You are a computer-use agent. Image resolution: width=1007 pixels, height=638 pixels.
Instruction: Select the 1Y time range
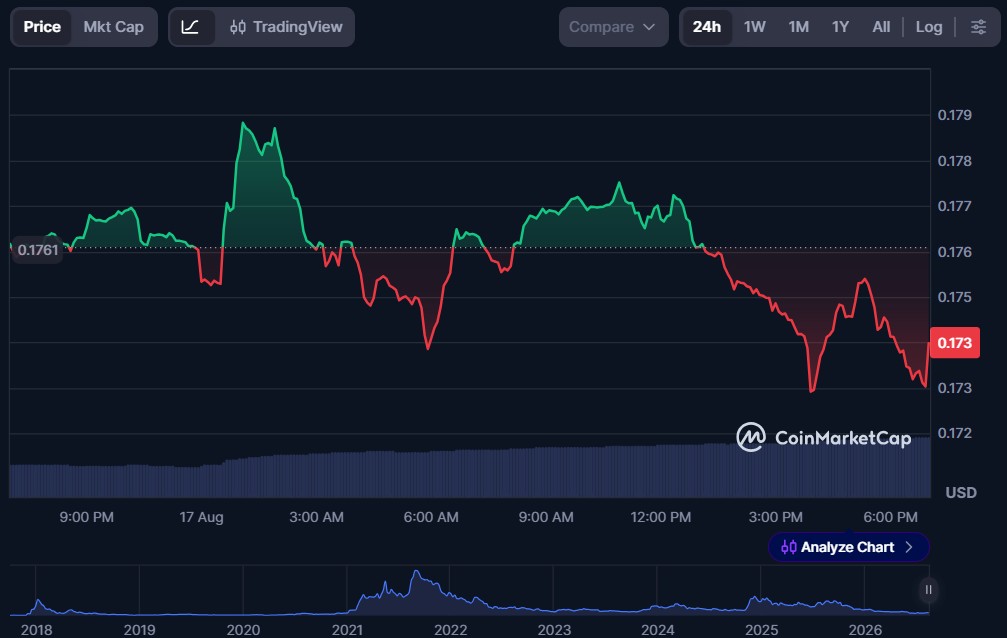click(x=840, y=27)
